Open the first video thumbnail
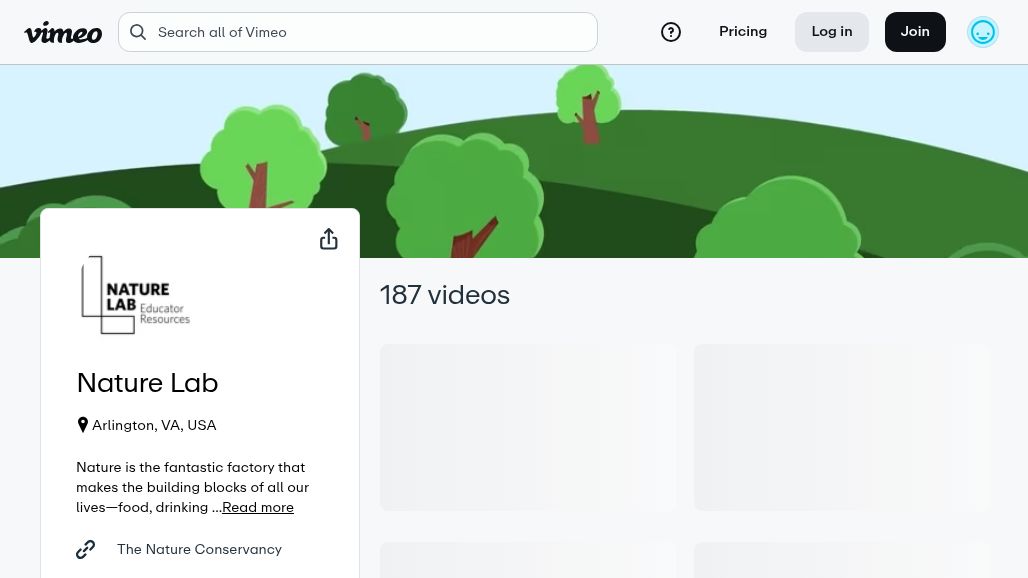1028x578 pixels. (527, 427)
